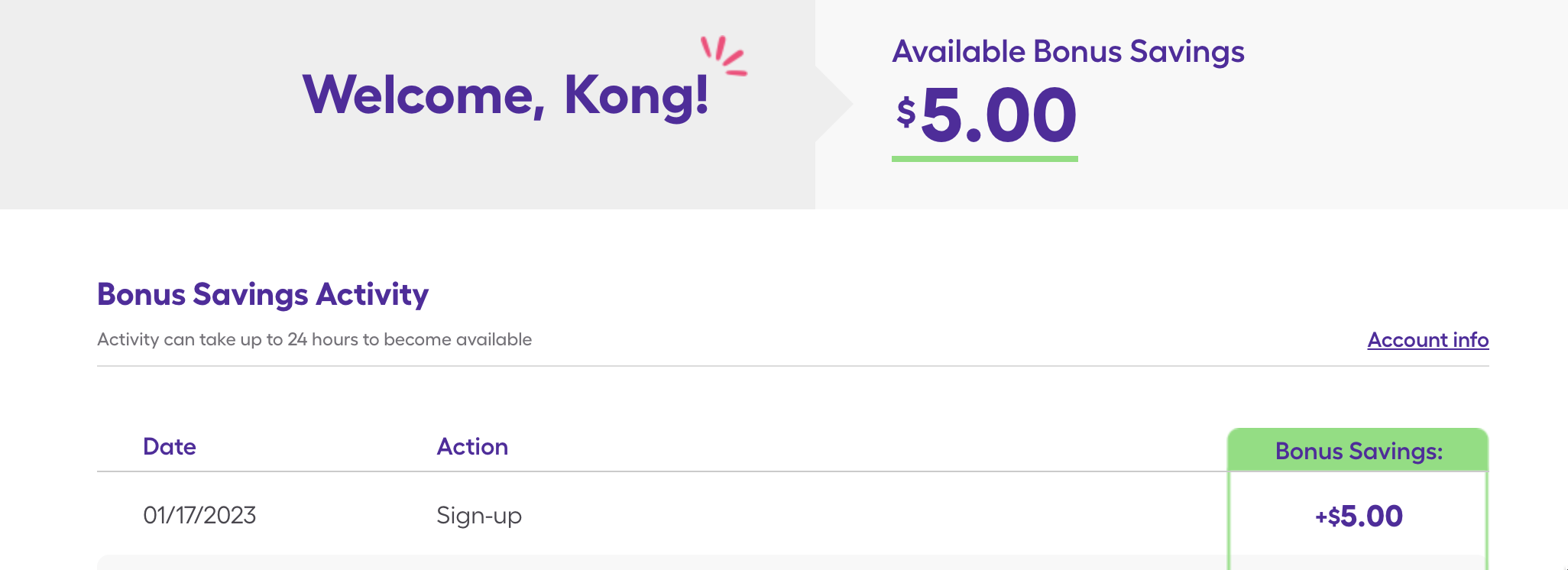Viewport: 1568px width, 570px height.
Task: Click the Welcome, Kong! greeting
Action: pos(507,95)
